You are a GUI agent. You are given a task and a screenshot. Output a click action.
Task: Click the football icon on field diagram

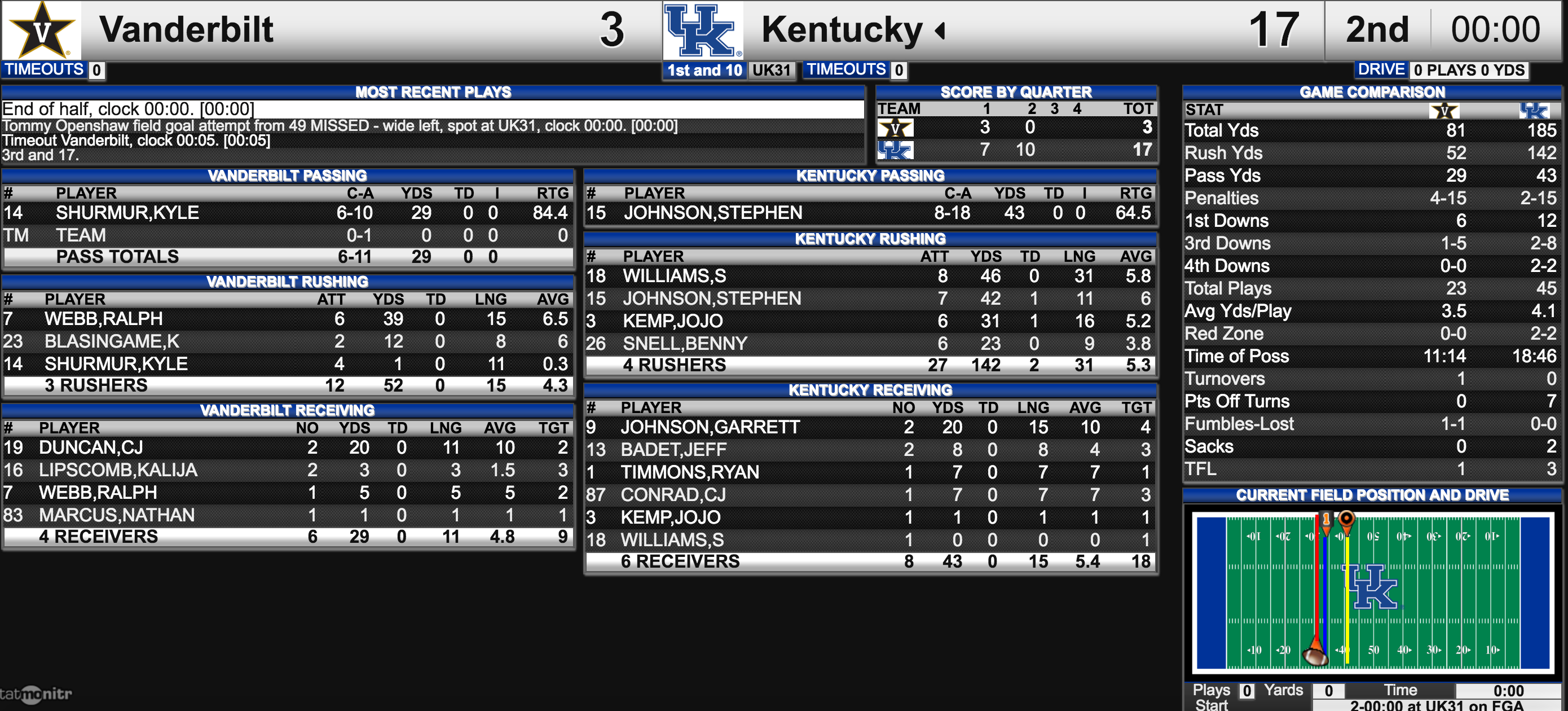pyautogui.click(x=1315, y=656)
